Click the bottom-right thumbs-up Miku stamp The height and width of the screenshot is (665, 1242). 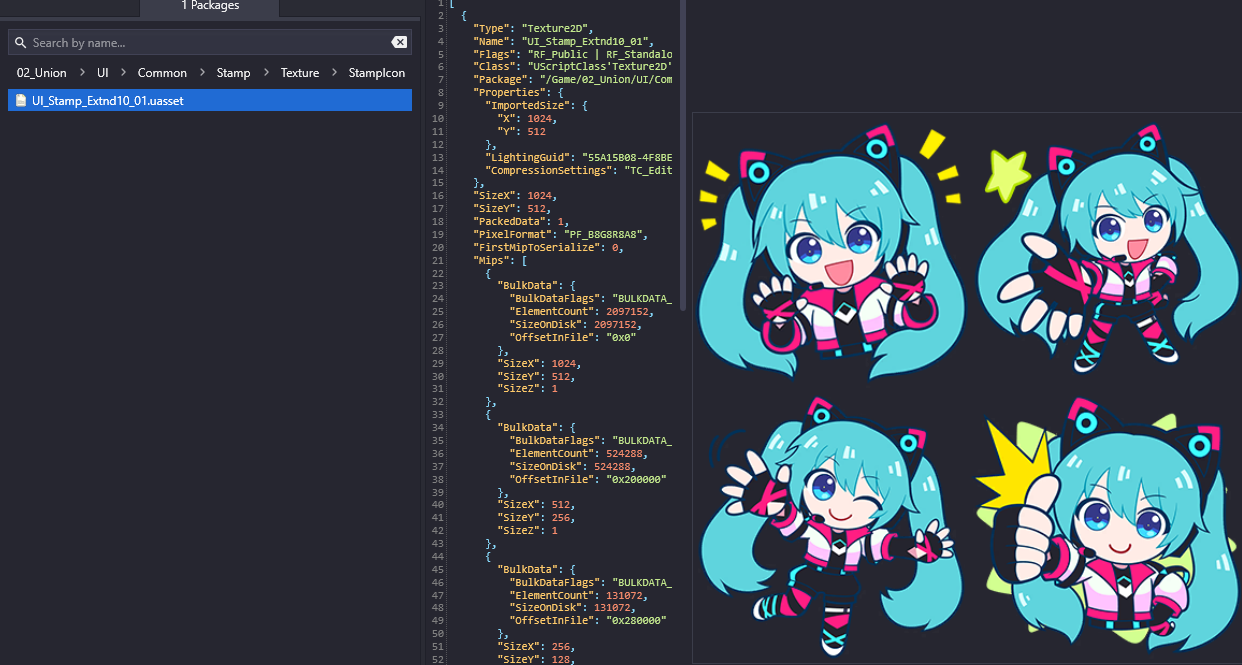[x=1108, y=525]
